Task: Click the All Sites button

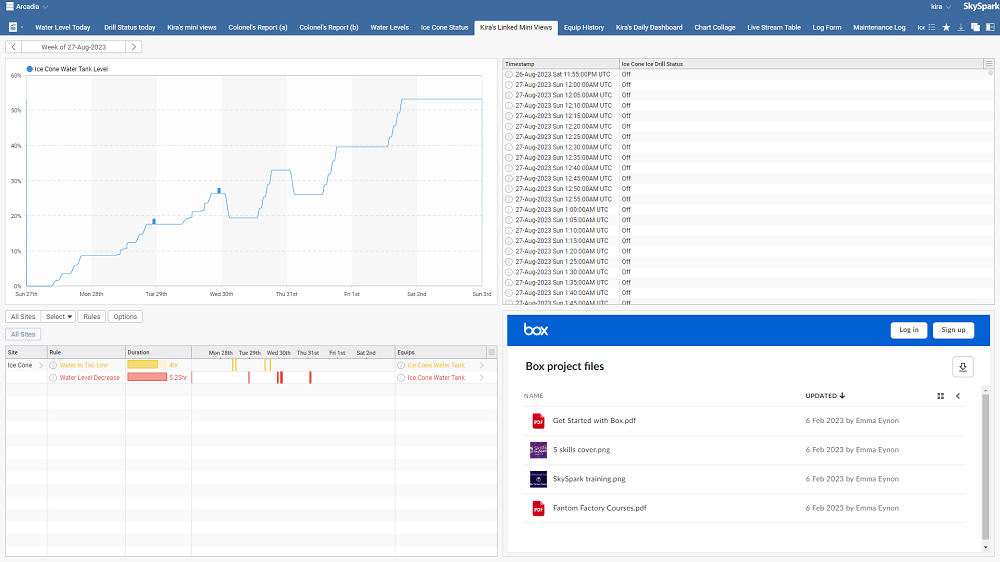Action: [23, 316]
